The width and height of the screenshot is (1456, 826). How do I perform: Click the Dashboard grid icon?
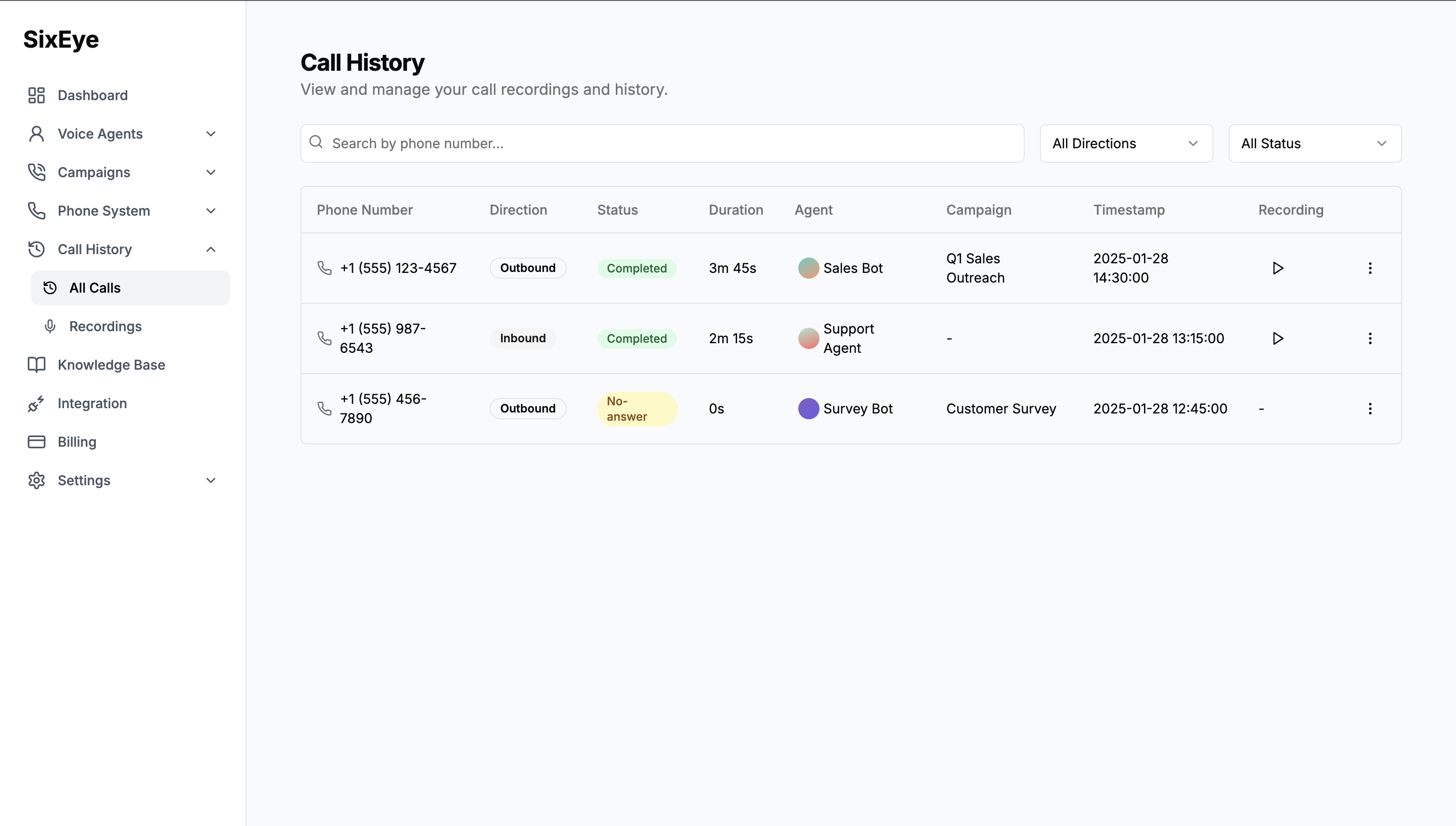pyautogui.click(x=36, y=95)
